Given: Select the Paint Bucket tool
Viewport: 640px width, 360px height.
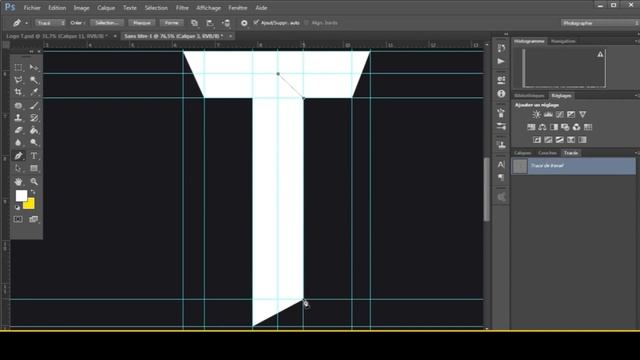Looking at the screenshot, I should coord(34,130).
